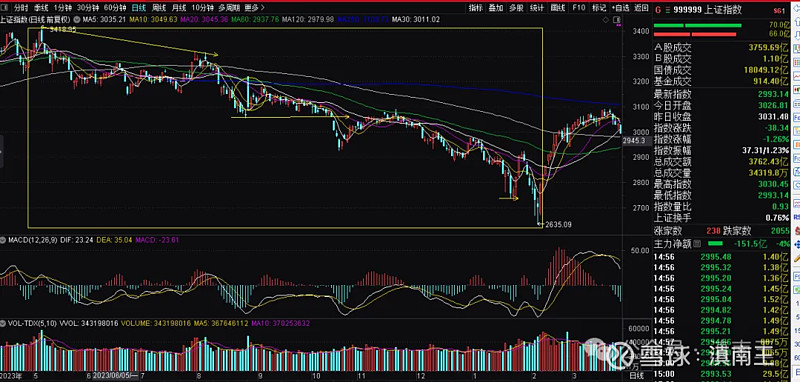Click the 国债成交 row

tap(721, 70)
